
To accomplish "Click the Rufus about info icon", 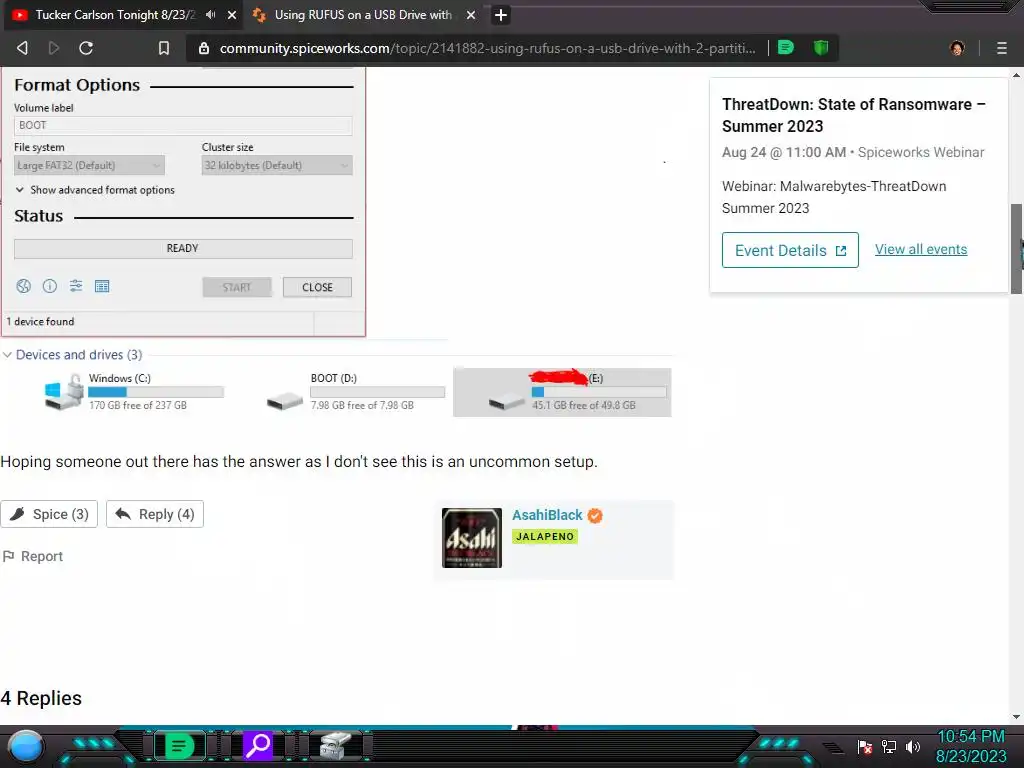I will 50,286.
